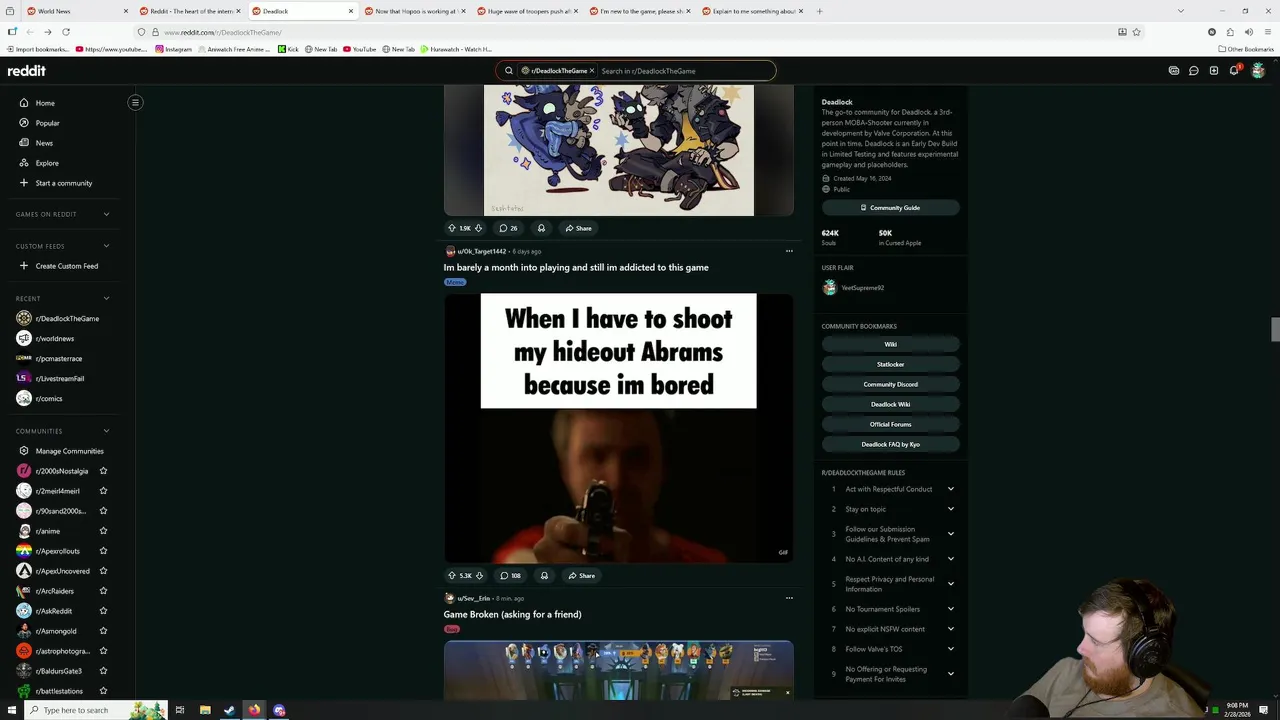Click the Reddit logo in the header
This screenshot has width=1280, height=720.
[27, 71]
